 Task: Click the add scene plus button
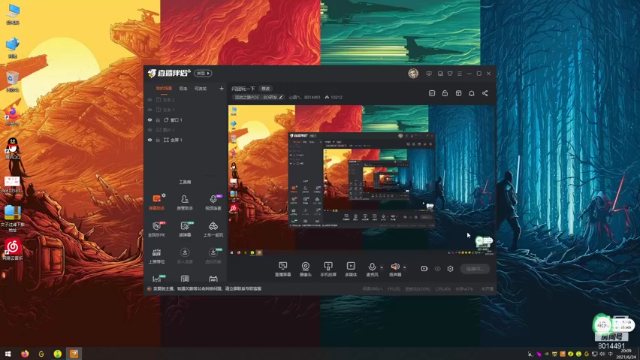click(x=221, y=88)
